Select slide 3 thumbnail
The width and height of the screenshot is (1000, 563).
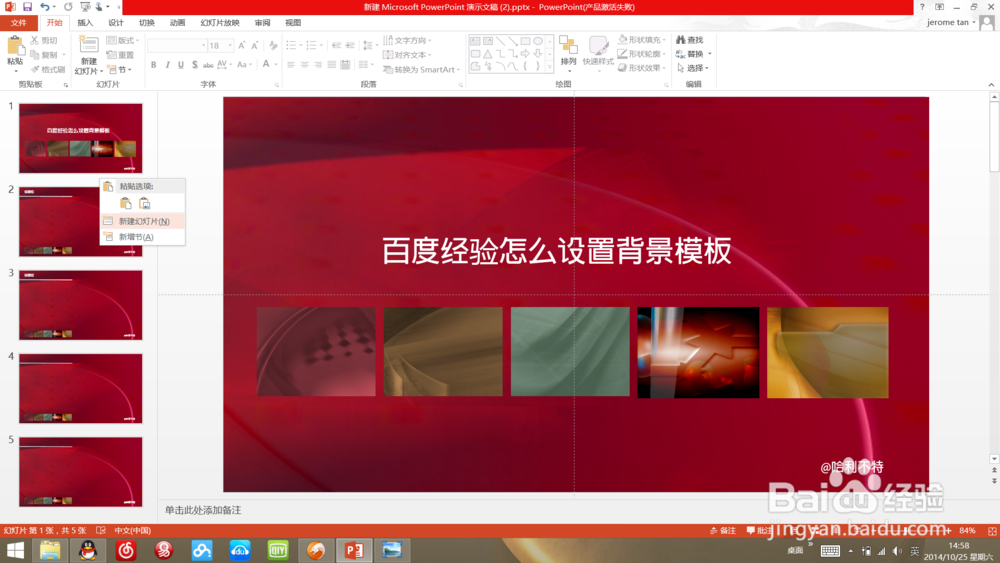(80, 305)
